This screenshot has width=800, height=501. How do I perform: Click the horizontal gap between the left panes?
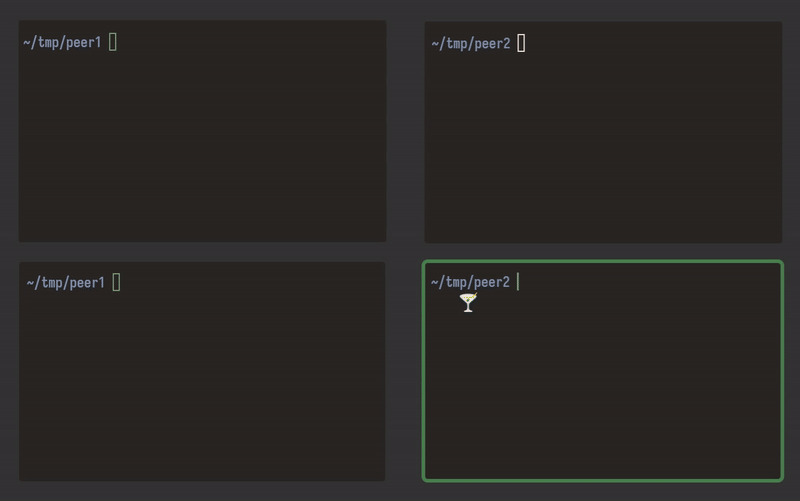pos(202,252)
